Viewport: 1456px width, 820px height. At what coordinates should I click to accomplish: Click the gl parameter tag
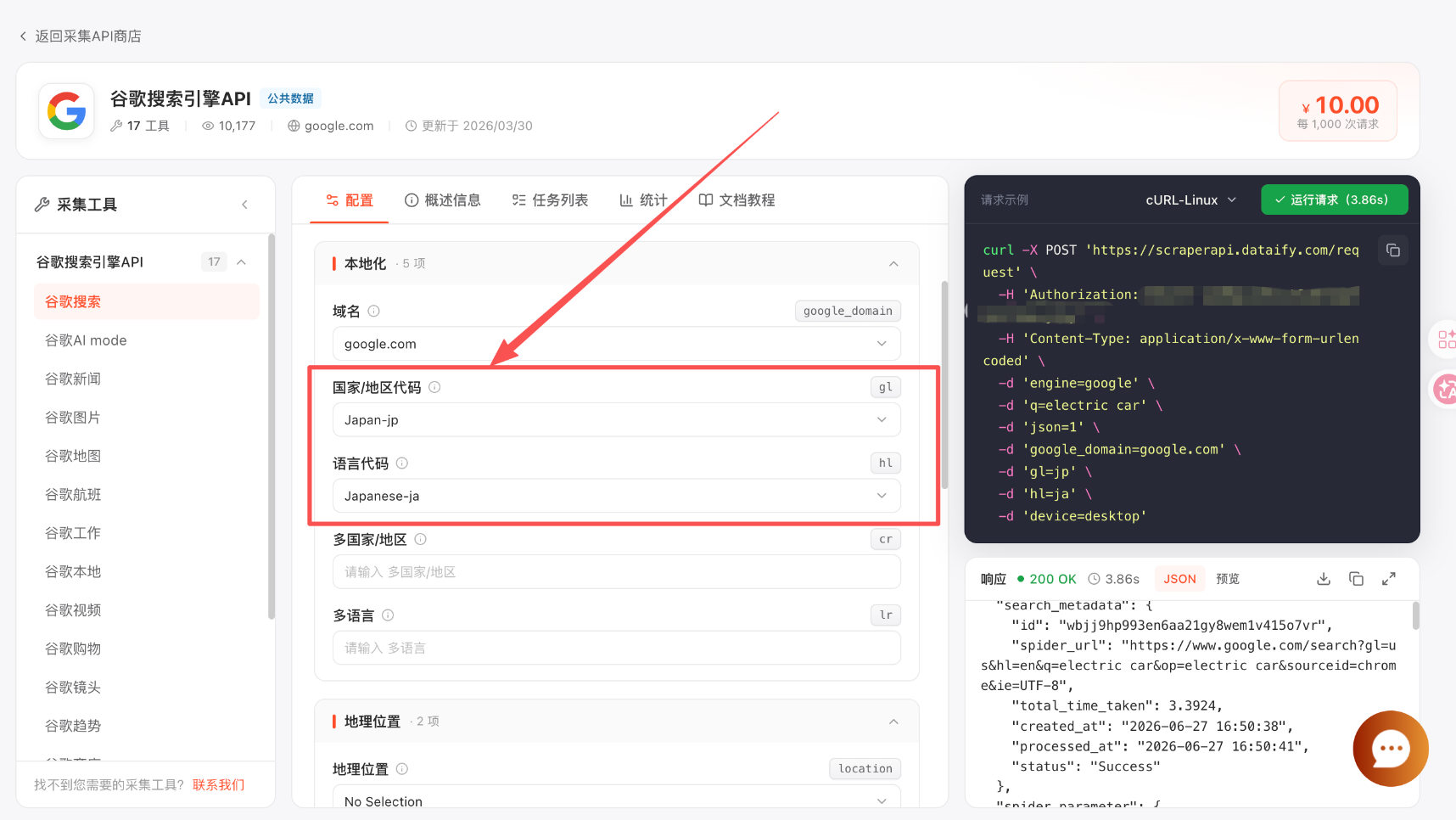pos(886,387)
